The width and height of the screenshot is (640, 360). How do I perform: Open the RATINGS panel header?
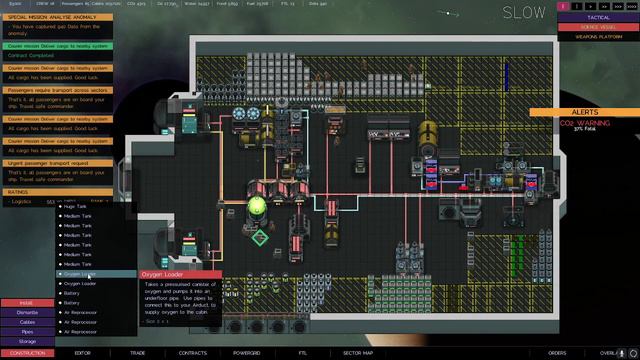(x=58, y=192)
